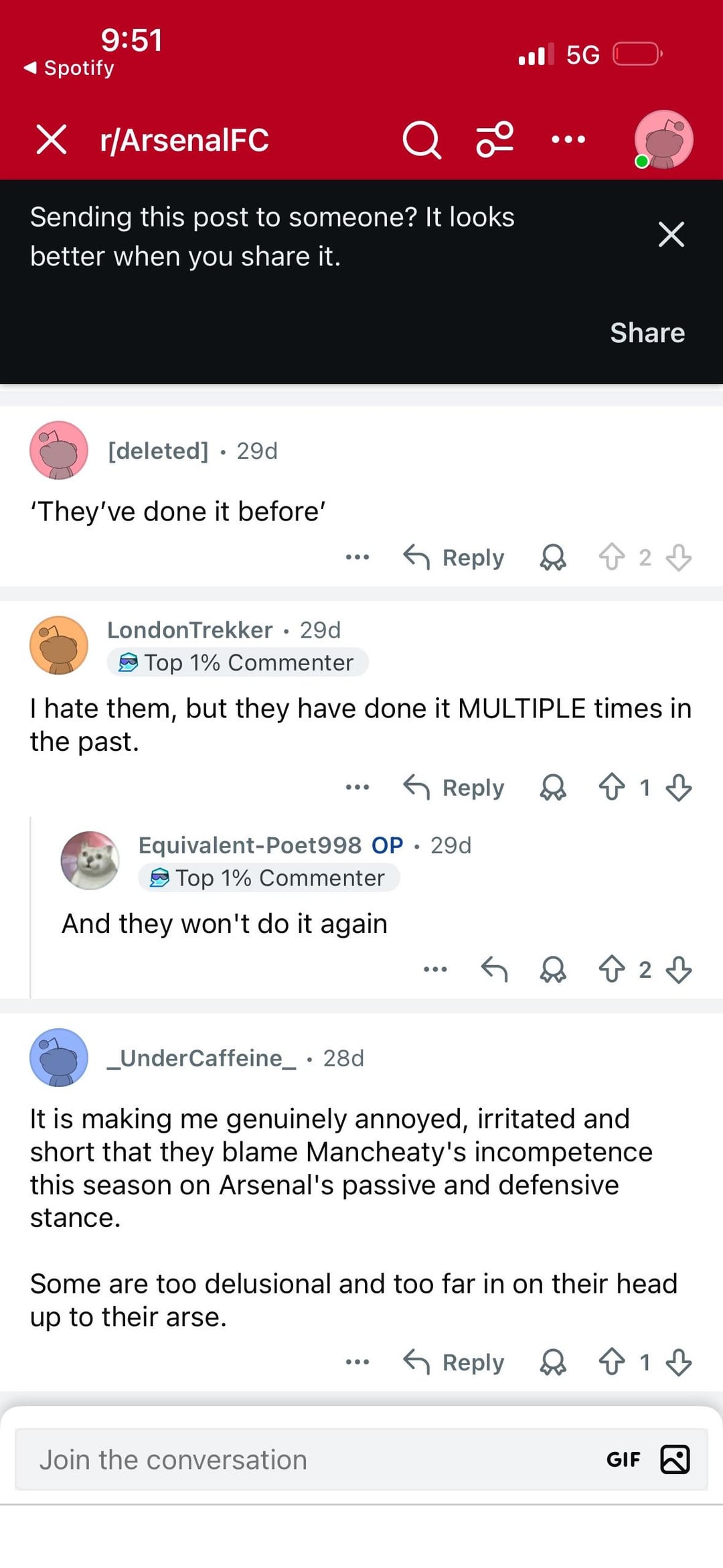Downvote LondonTrekker's comment
This screenshot has height=1568, width=723.
679,787
